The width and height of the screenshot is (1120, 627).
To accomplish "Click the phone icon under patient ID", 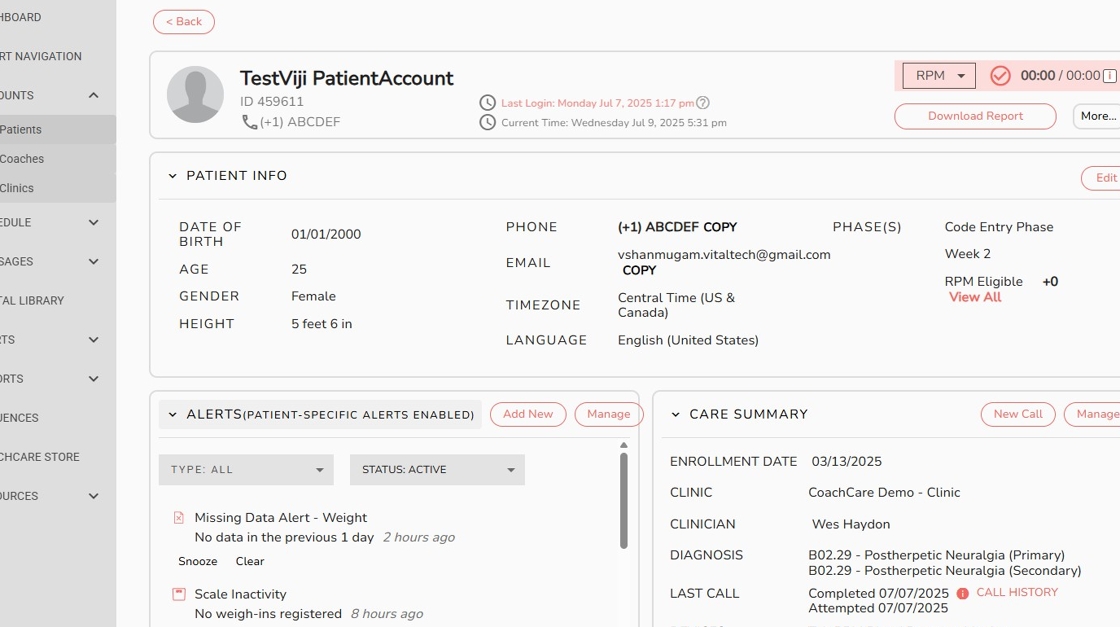I will click(x=249, y=122).
